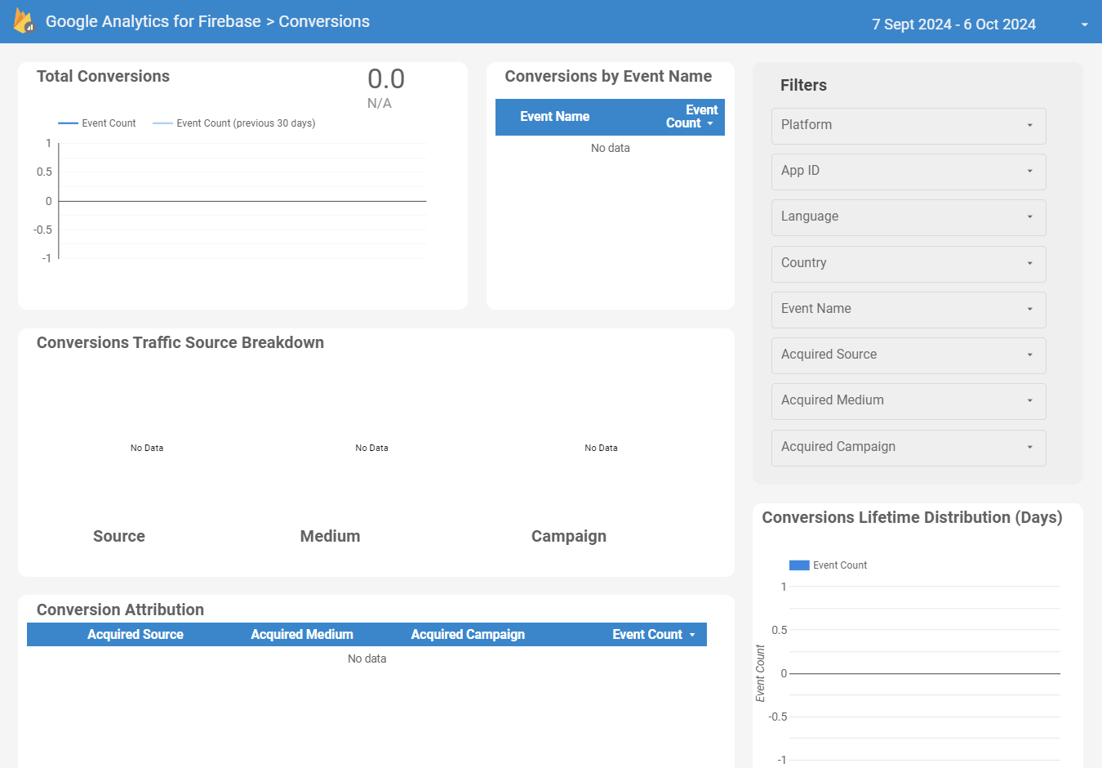1102x768 pixels.
Task: Click the Conversions Traffic Source Breakdown heading
Action: click(180, 342)
